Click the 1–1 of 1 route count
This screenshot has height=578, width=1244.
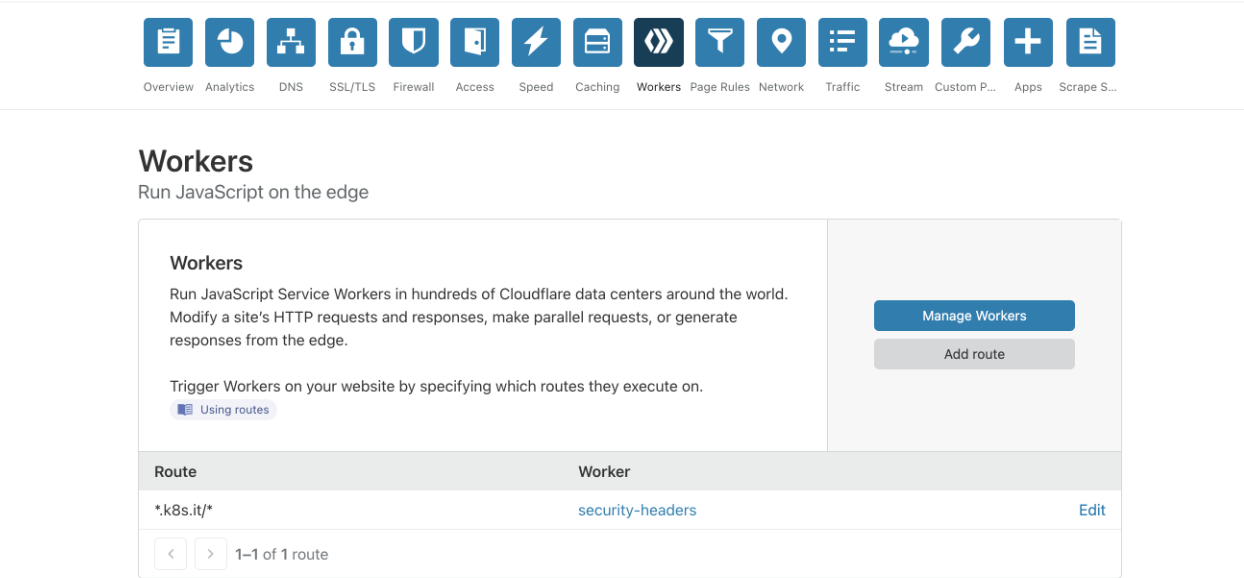tap(282, 554)
